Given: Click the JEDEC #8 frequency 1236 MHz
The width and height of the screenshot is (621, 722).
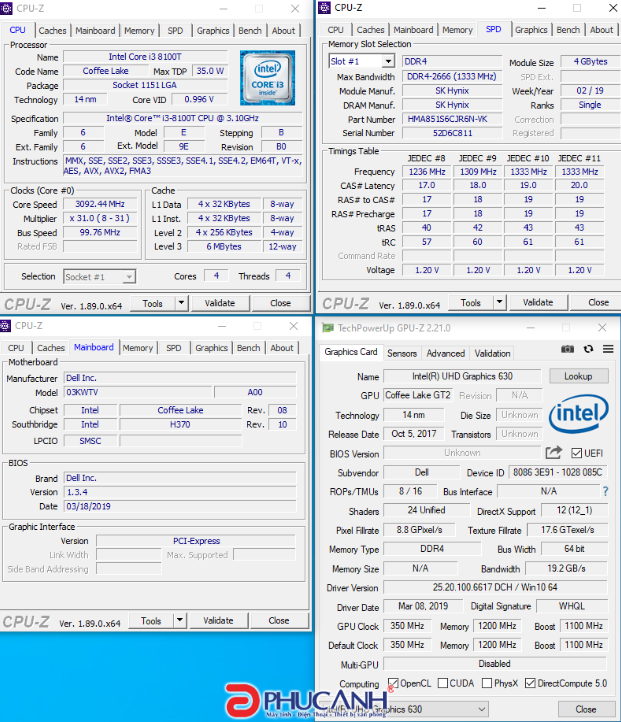Looking at the screenshot, I should [427, 172].
